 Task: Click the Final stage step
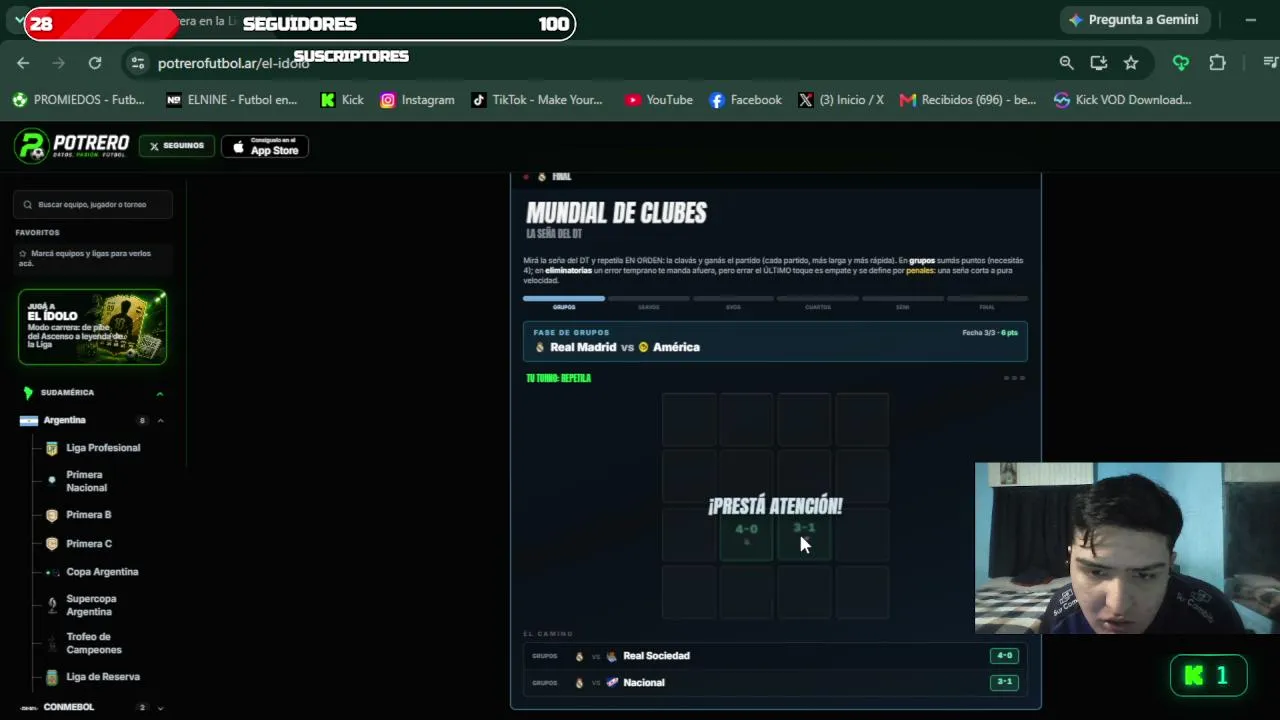coord(987,303)
